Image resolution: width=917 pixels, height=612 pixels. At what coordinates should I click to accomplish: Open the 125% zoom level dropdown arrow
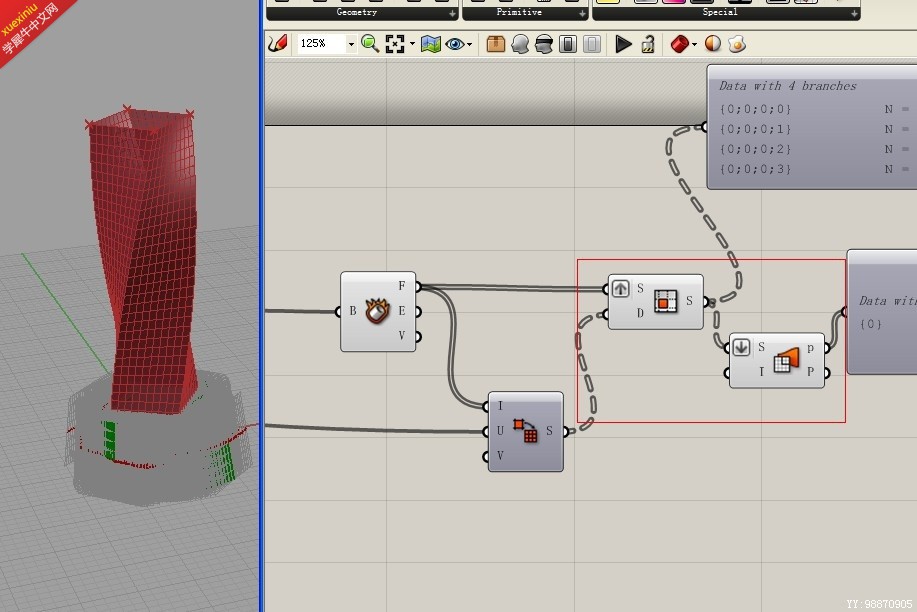tap(351, 44)
